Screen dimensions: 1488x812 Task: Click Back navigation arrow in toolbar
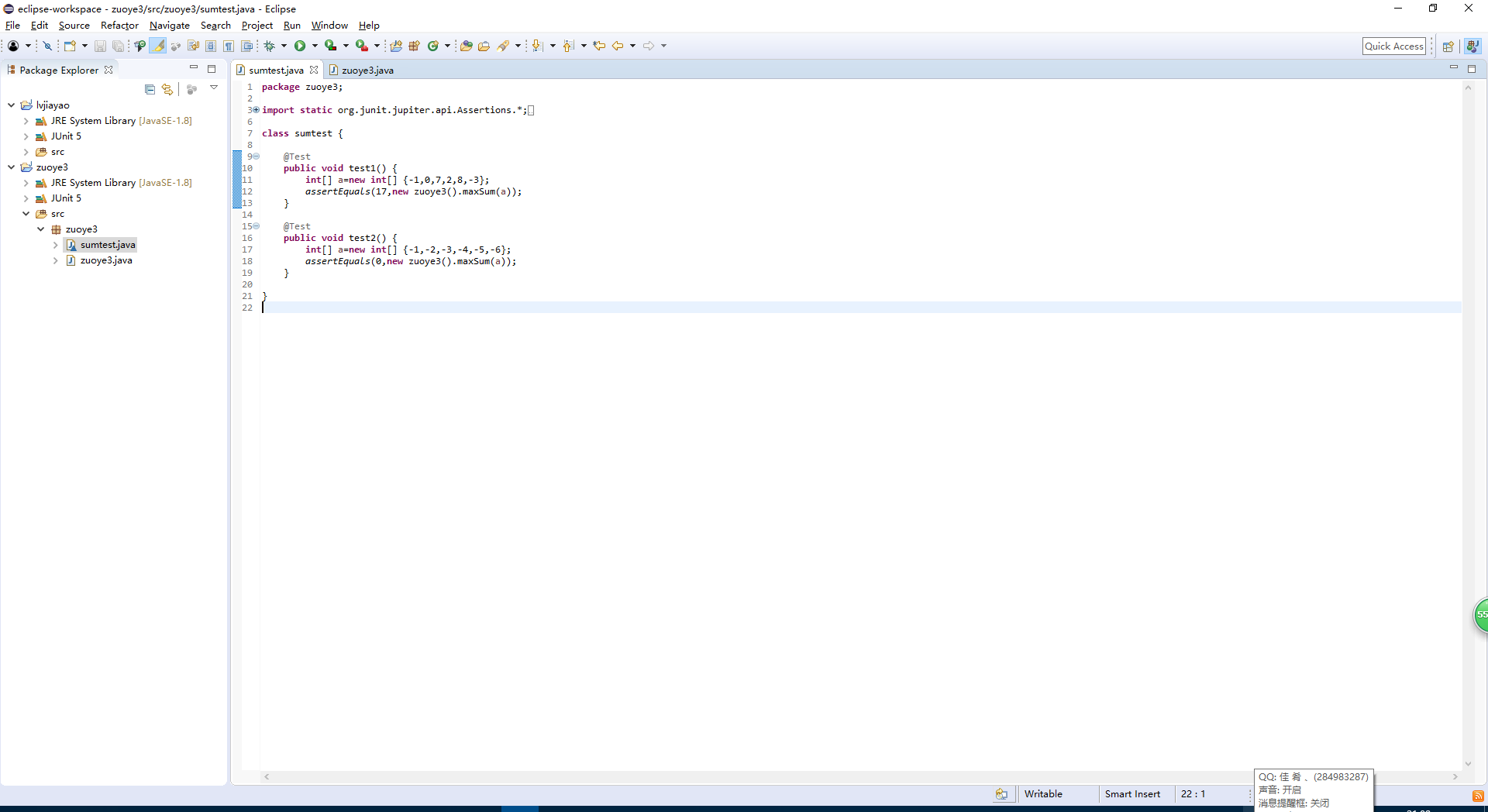pyautogui.click(x=618, y=46)
